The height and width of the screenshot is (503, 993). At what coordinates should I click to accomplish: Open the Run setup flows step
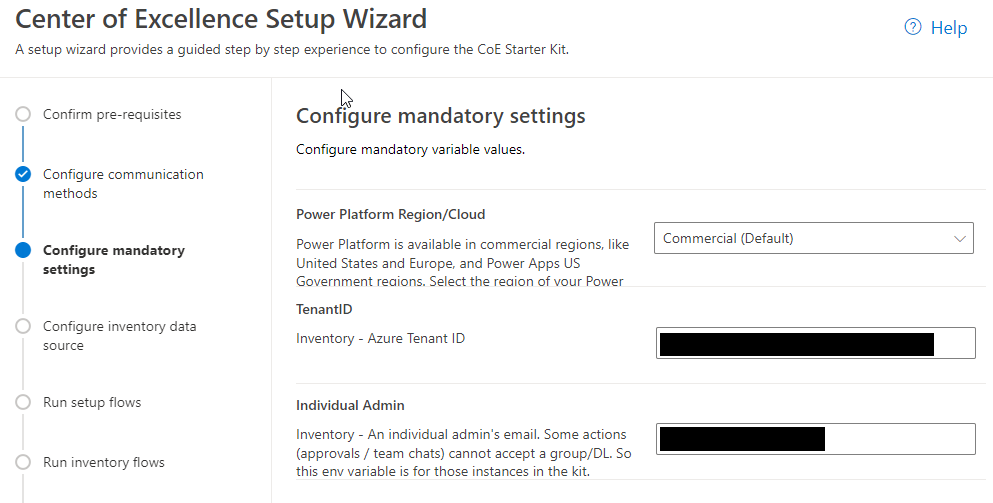(92, 402)
